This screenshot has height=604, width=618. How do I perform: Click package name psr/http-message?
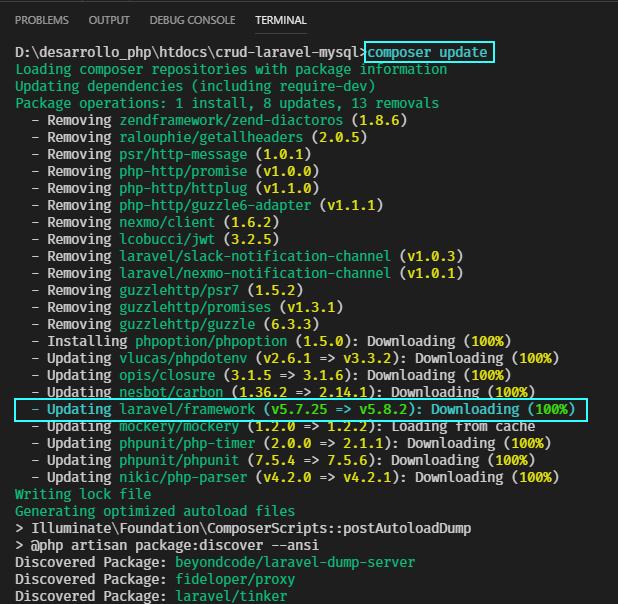[x=183, y=154]
